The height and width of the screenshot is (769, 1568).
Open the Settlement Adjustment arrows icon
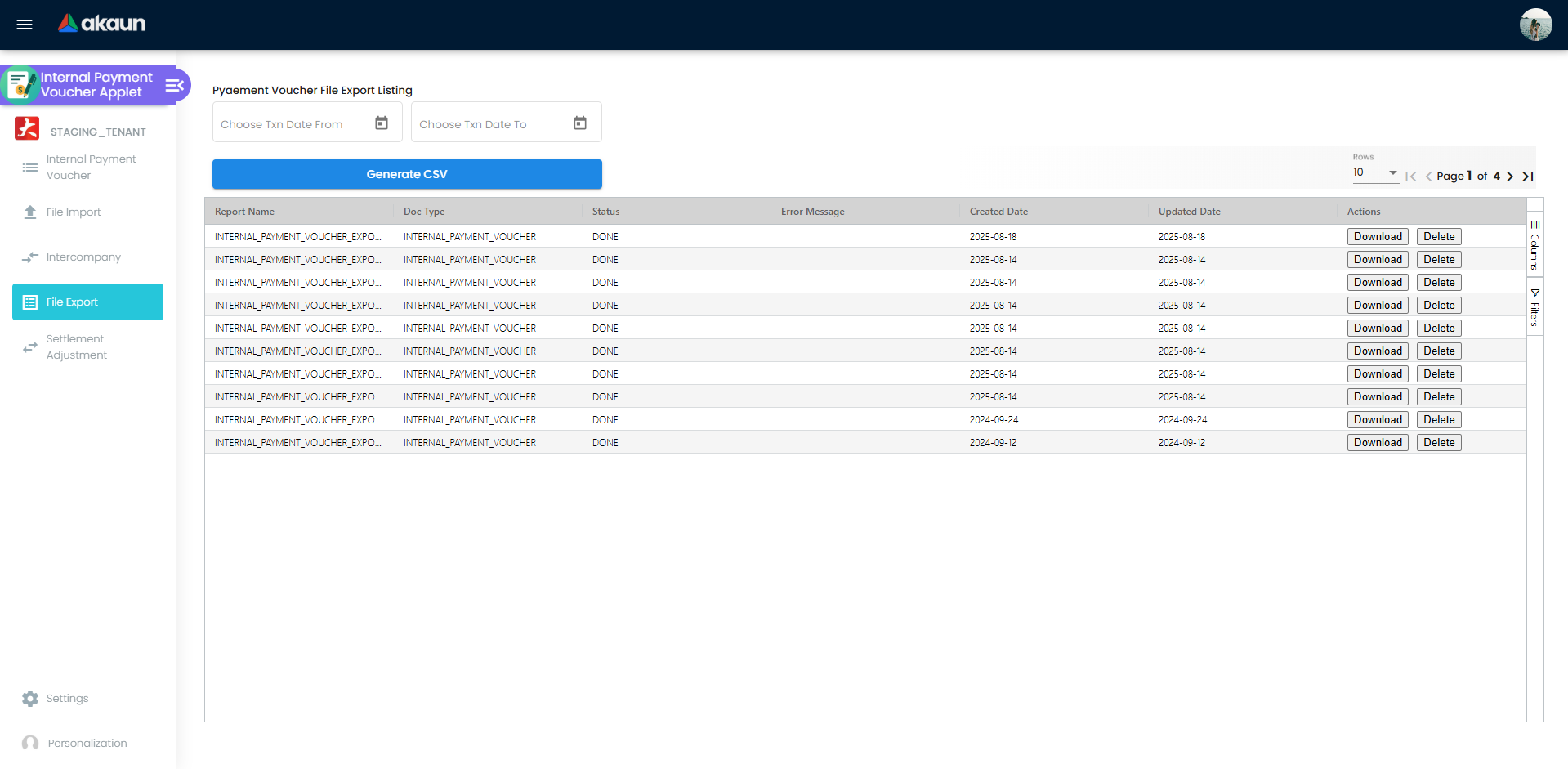(29, 346)
